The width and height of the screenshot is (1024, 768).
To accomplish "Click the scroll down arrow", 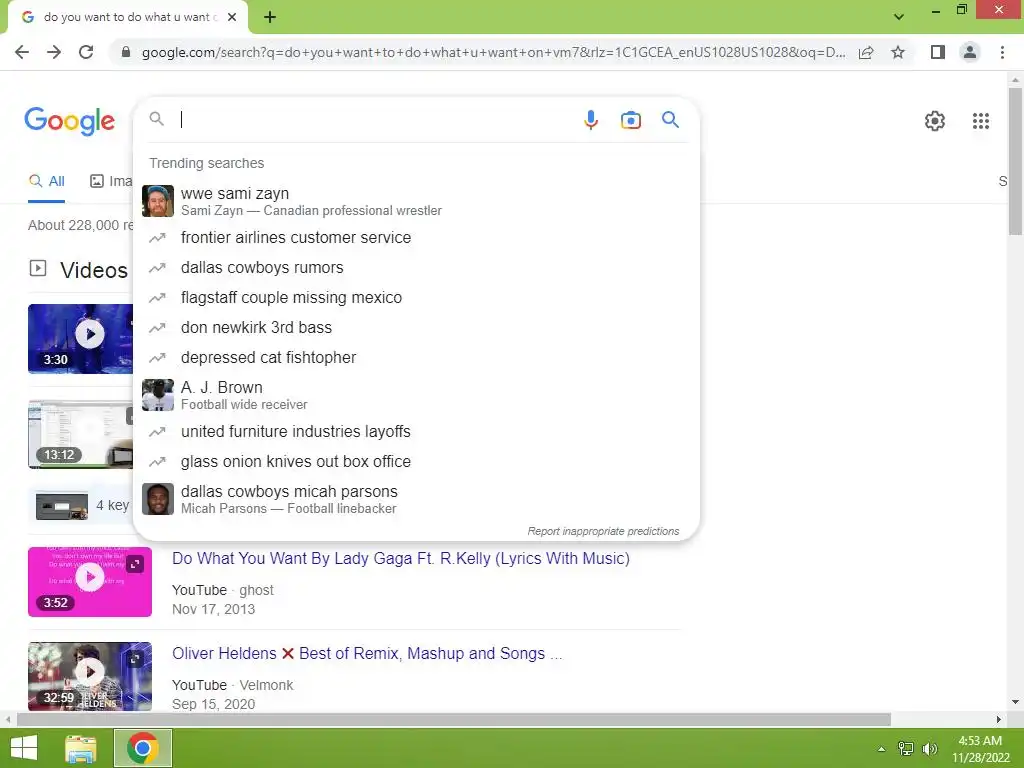I will [x=1015, y=703].
